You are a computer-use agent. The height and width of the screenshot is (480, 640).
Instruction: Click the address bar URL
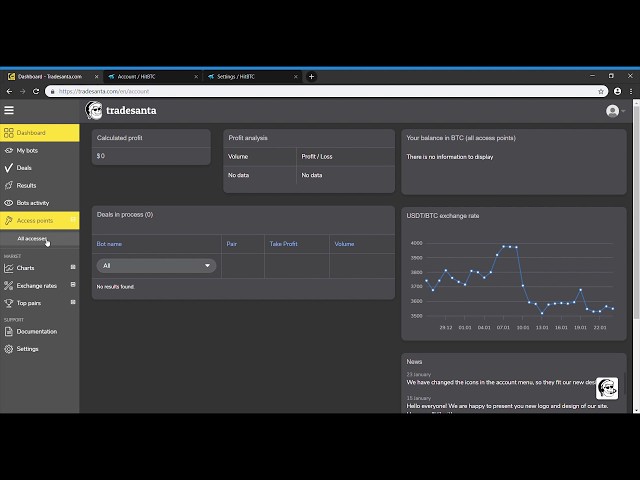click(x=104, y=91)
